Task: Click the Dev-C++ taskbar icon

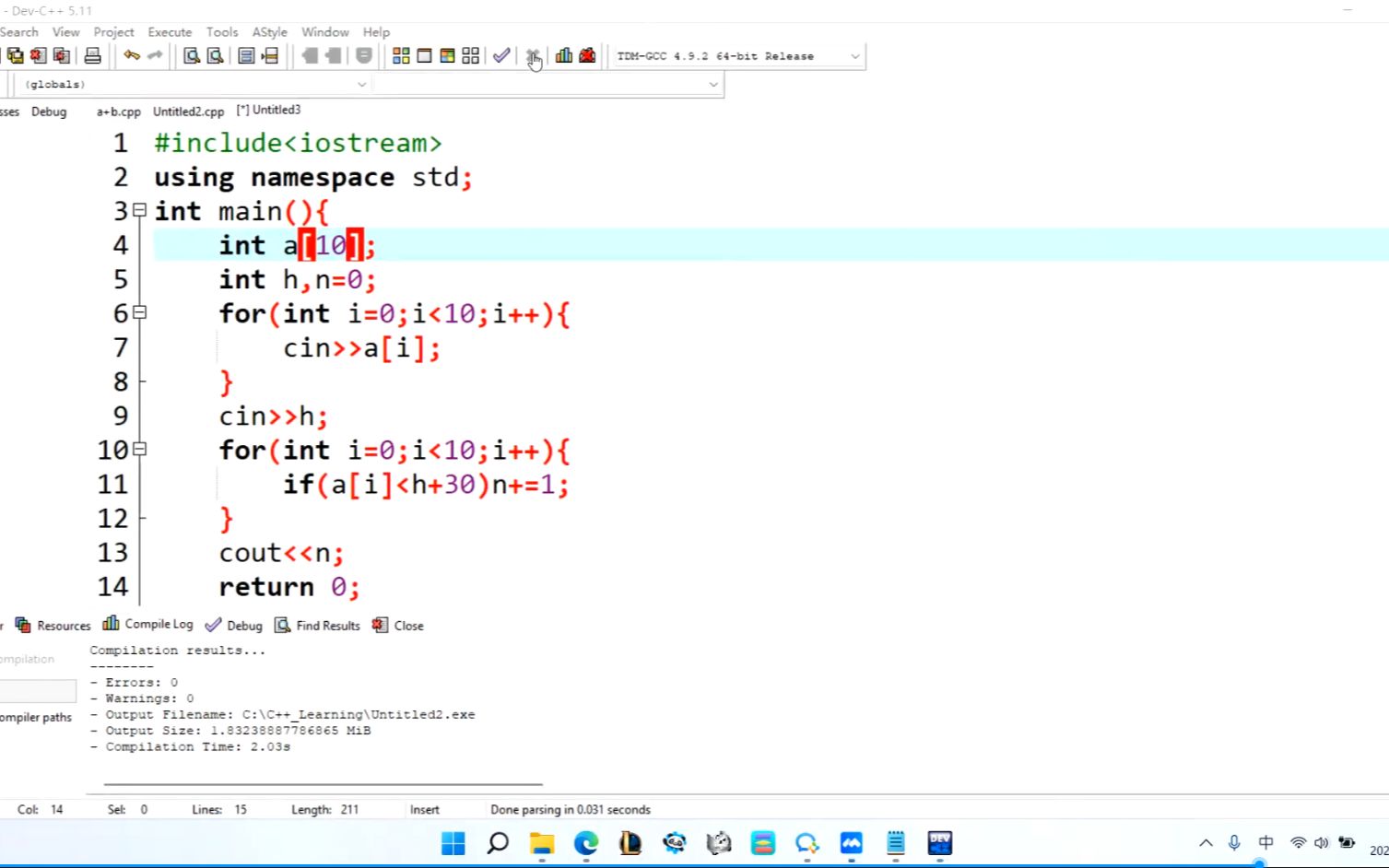Action: 940,842
